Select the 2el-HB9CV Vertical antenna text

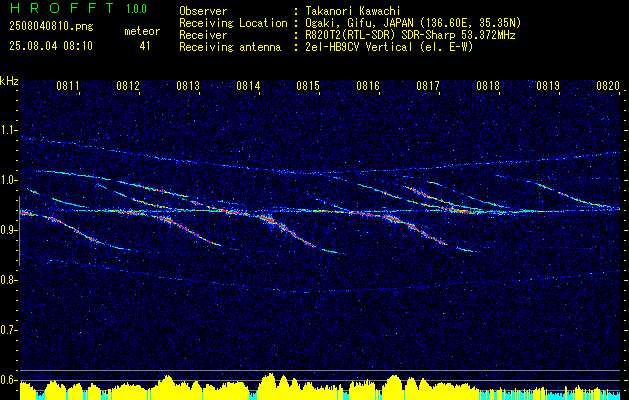tap(390, 47)
